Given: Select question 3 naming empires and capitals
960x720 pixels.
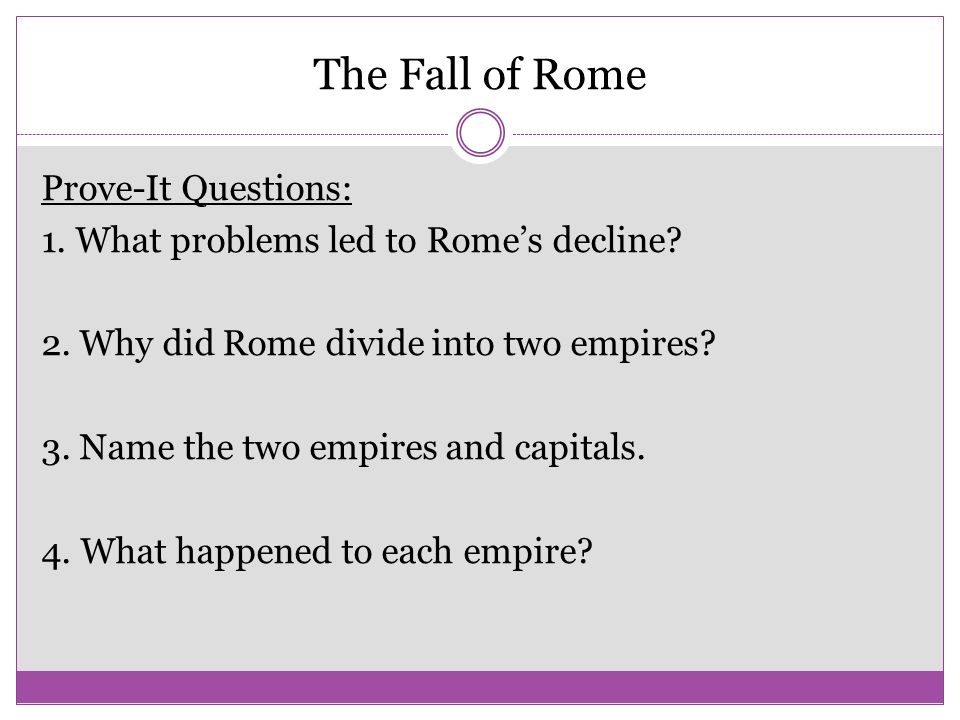Looking at the screenshot, I should 343,448.
